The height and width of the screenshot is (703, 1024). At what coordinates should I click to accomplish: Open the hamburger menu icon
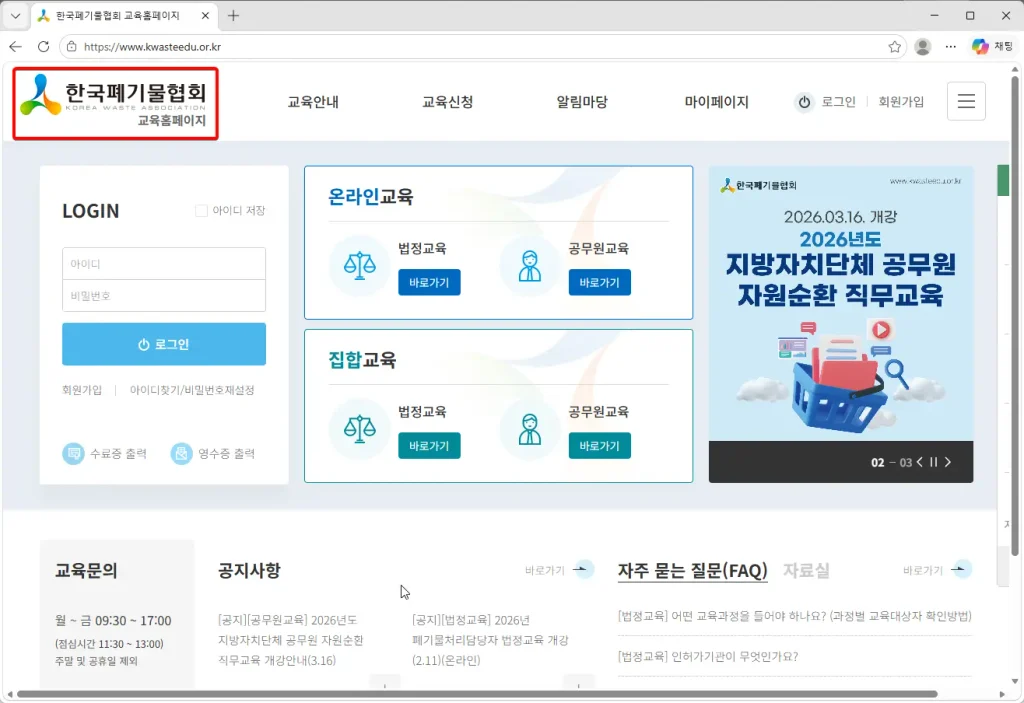[966, 101]
